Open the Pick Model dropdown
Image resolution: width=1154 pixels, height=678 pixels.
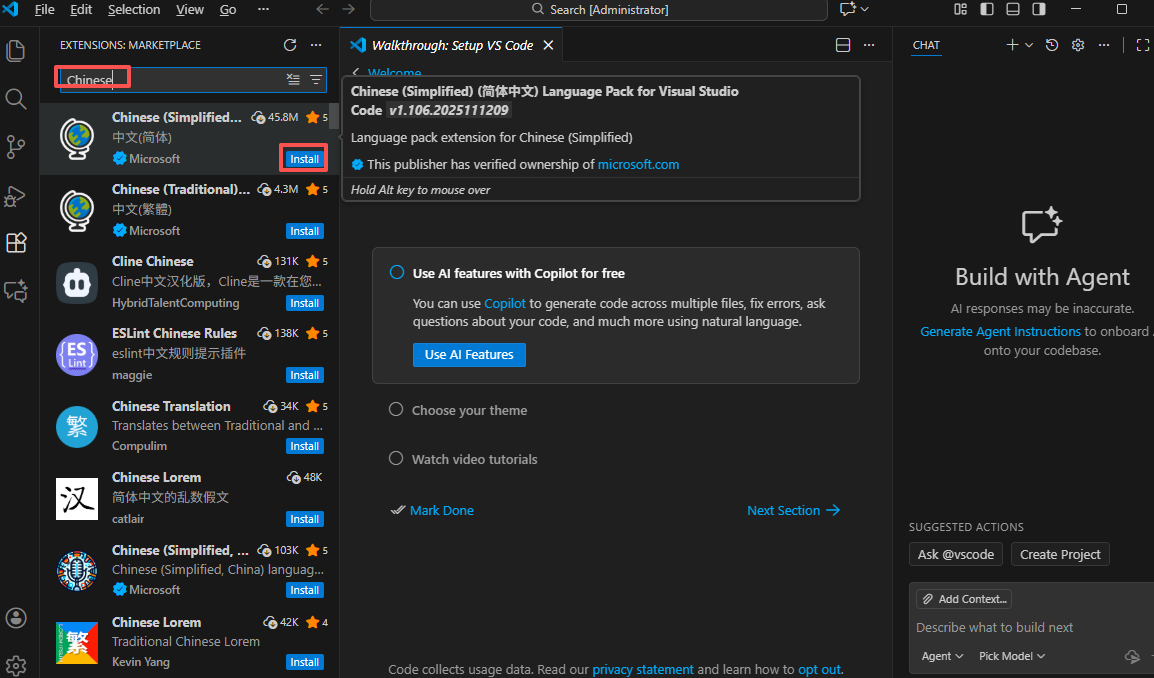point(1011,656)
